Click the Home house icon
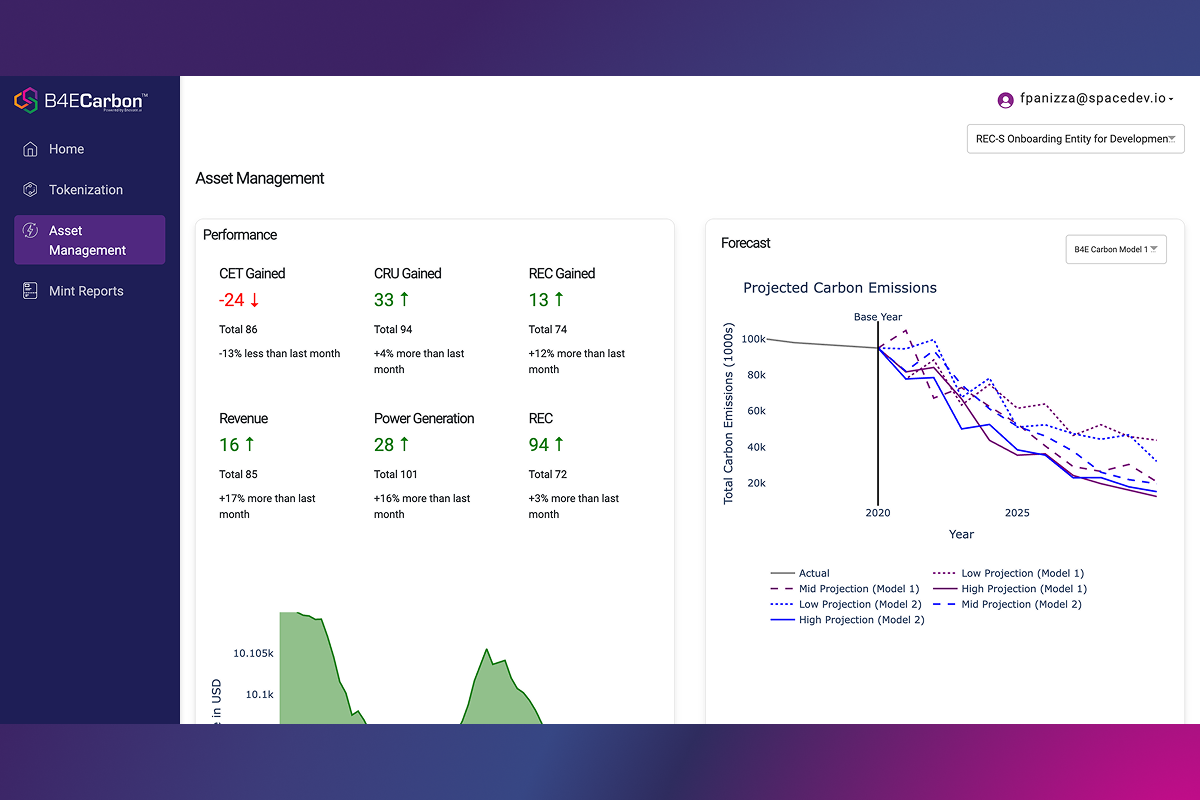This screenshot has width=1200, height=800. (x=30, y=149)
